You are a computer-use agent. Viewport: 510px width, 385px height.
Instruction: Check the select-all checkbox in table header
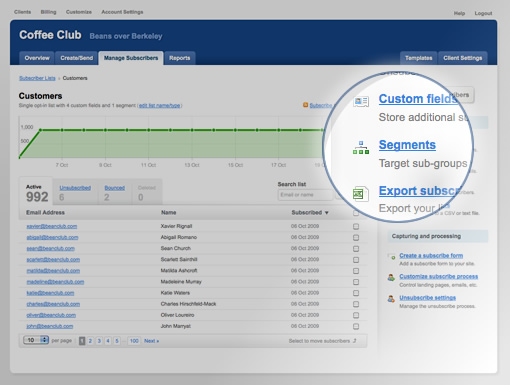[x=356, y=213]
